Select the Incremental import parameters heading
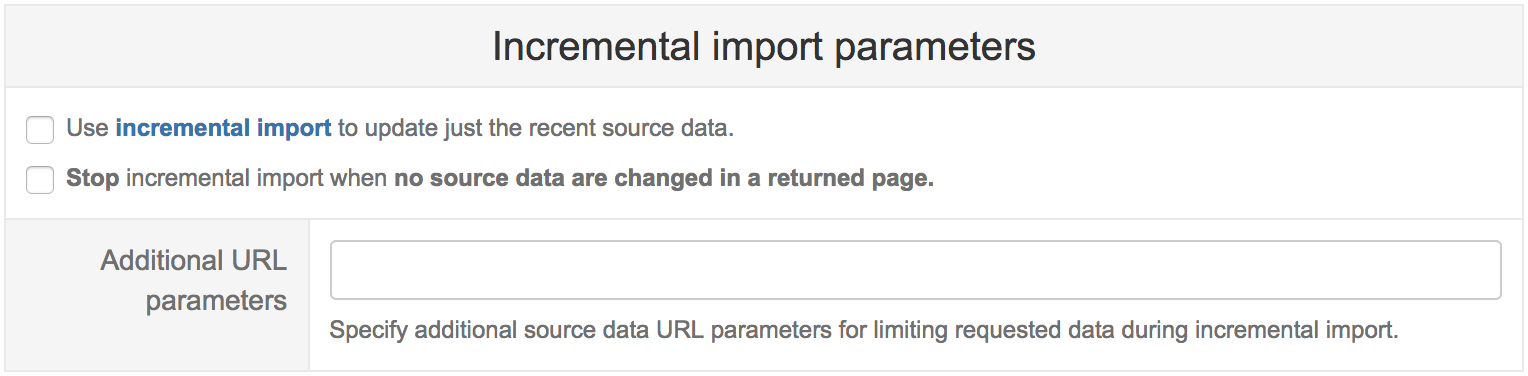Viewport: 1528px width, 376px height. [764, 48]
